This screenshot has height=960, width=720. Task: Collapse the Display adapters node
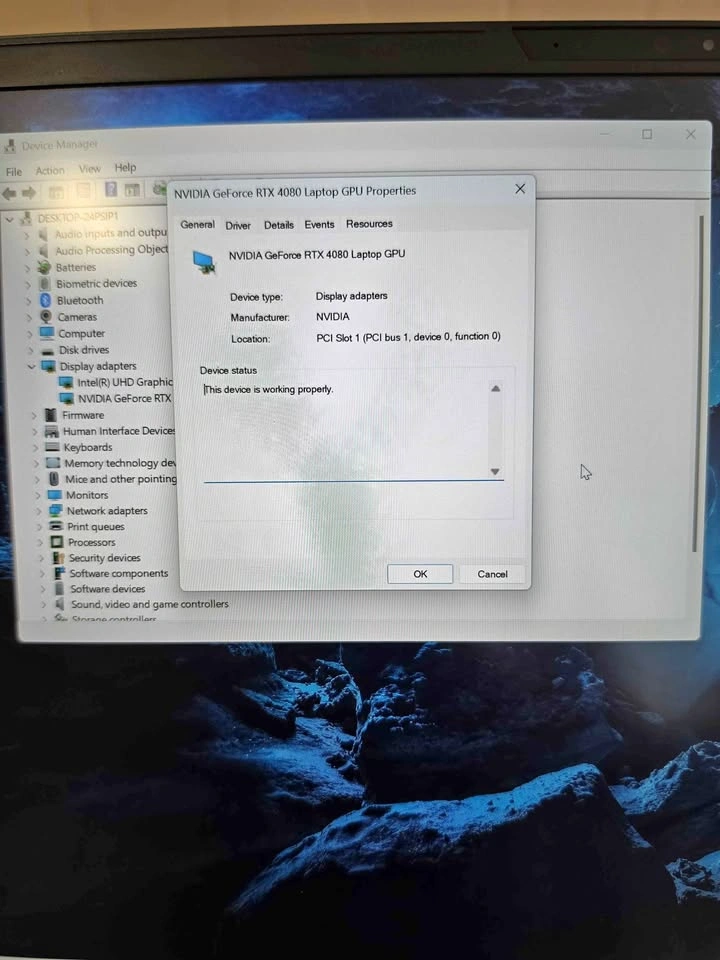click(x=31, y=366)
